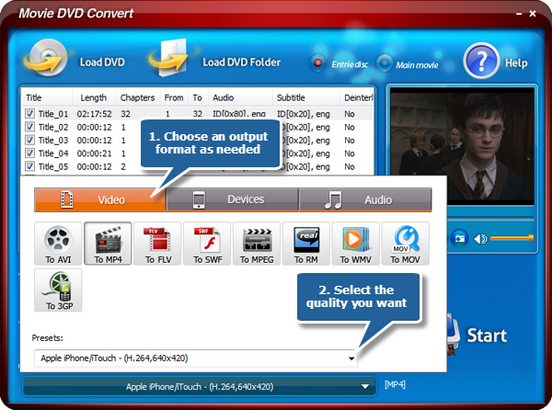Select the To WMV format icon
552x410 pixels.
click(x=356, y=244)
